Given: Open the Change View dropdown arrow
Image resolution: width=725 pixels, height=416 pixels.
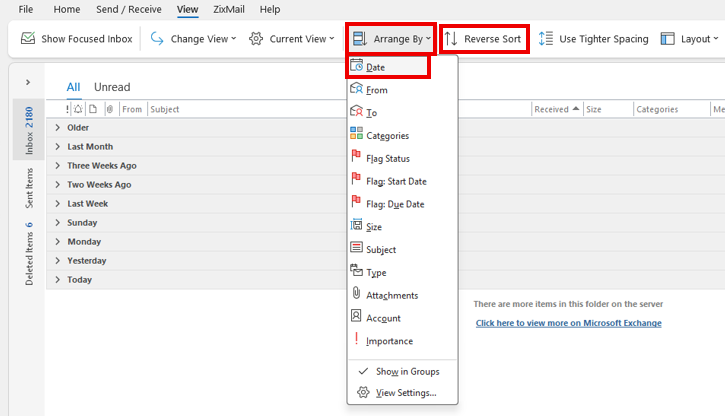Looking at the screenshot, I should click(233, 39).
